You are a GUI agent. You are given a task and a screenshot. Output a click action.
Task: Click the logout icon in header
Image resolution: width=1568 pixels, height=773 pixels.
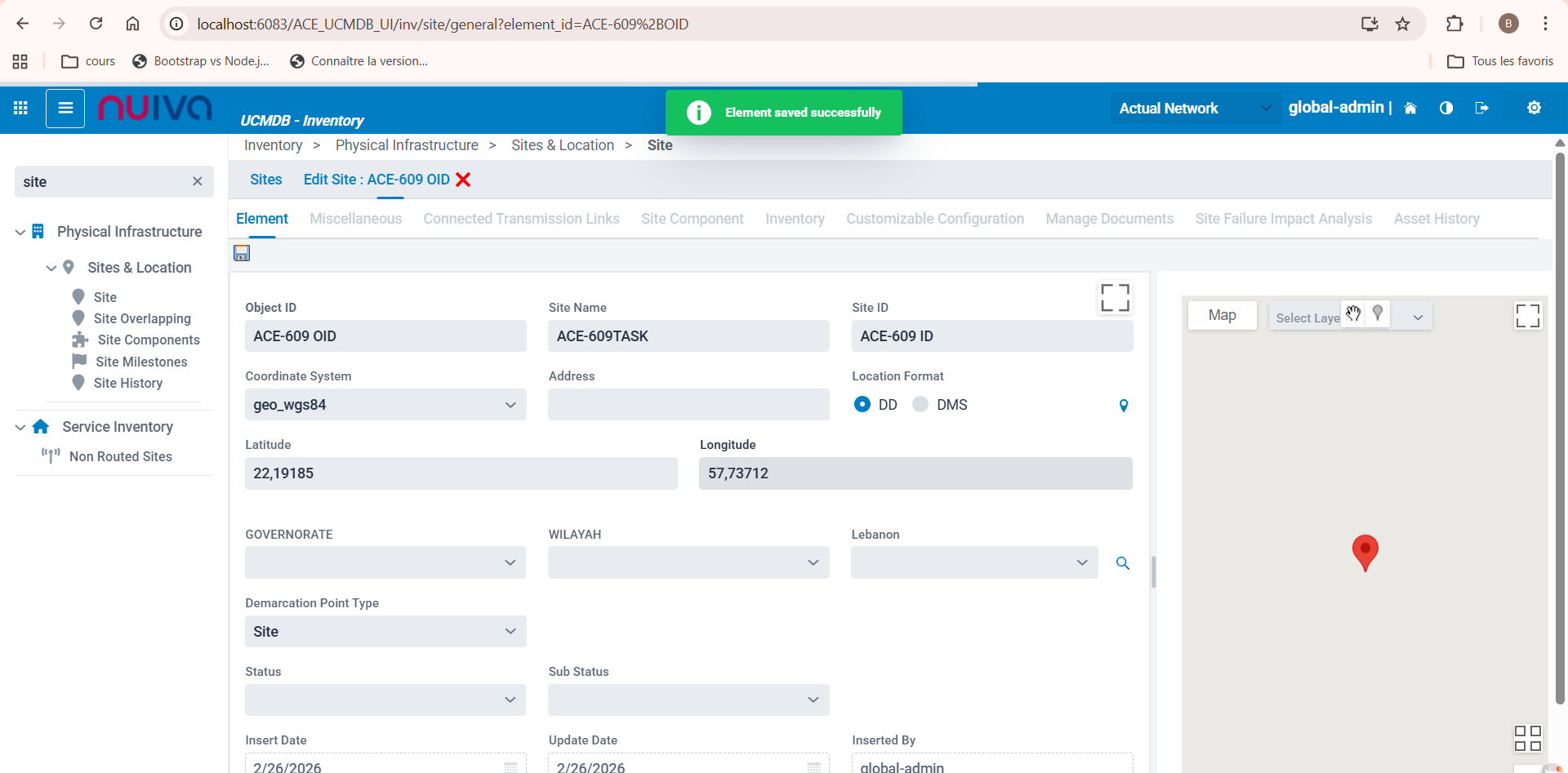(x=1481, y=108)
